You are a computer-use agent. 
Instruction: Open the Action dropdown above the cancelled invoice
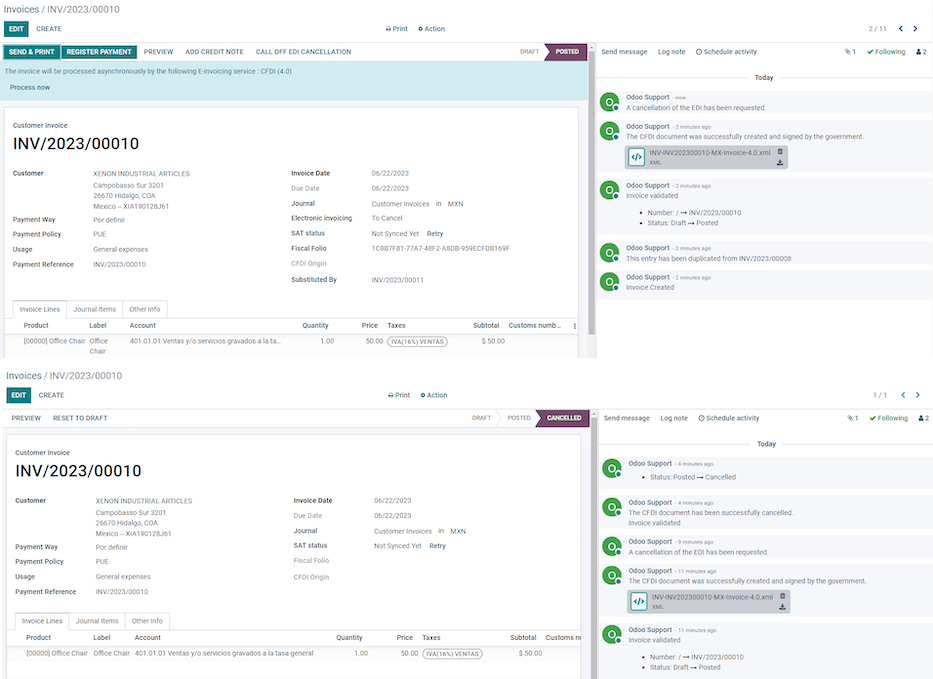point(433,395)
